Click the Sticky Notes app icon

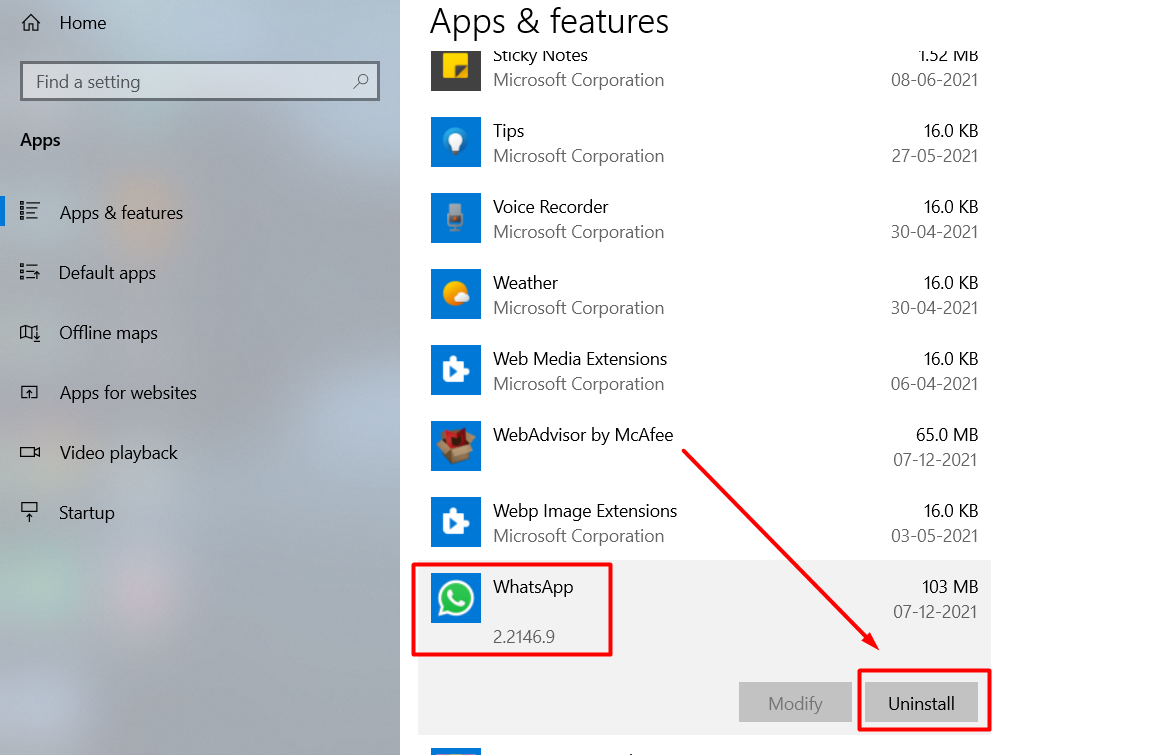point(456,70)
